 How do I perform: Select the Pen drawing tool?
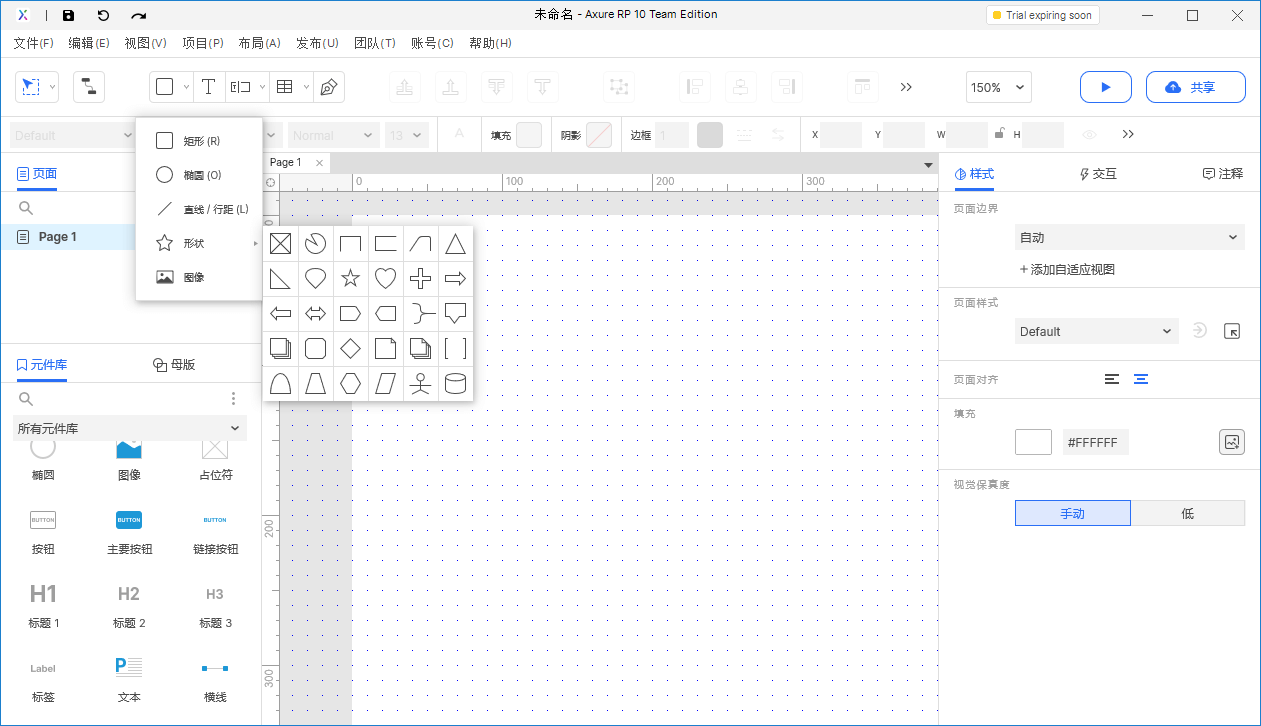(x=328, y=87)
